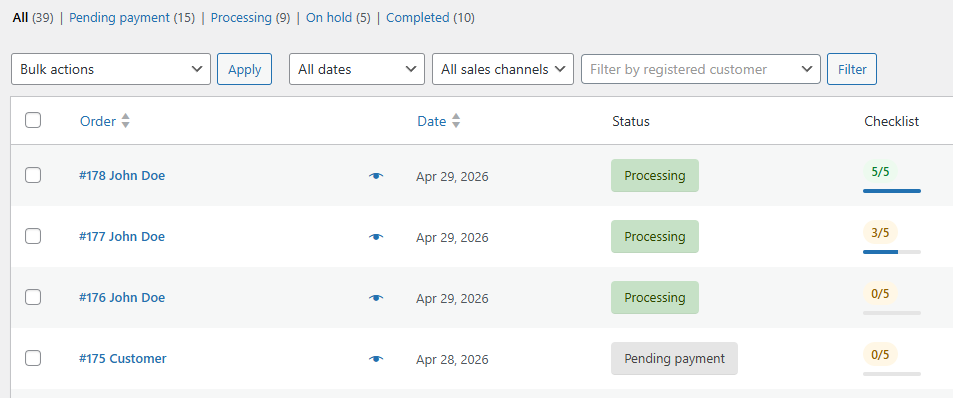Viewport: 953px width, 398px height.
Task: Sort by the Order column header
Action: click(98, 121)
